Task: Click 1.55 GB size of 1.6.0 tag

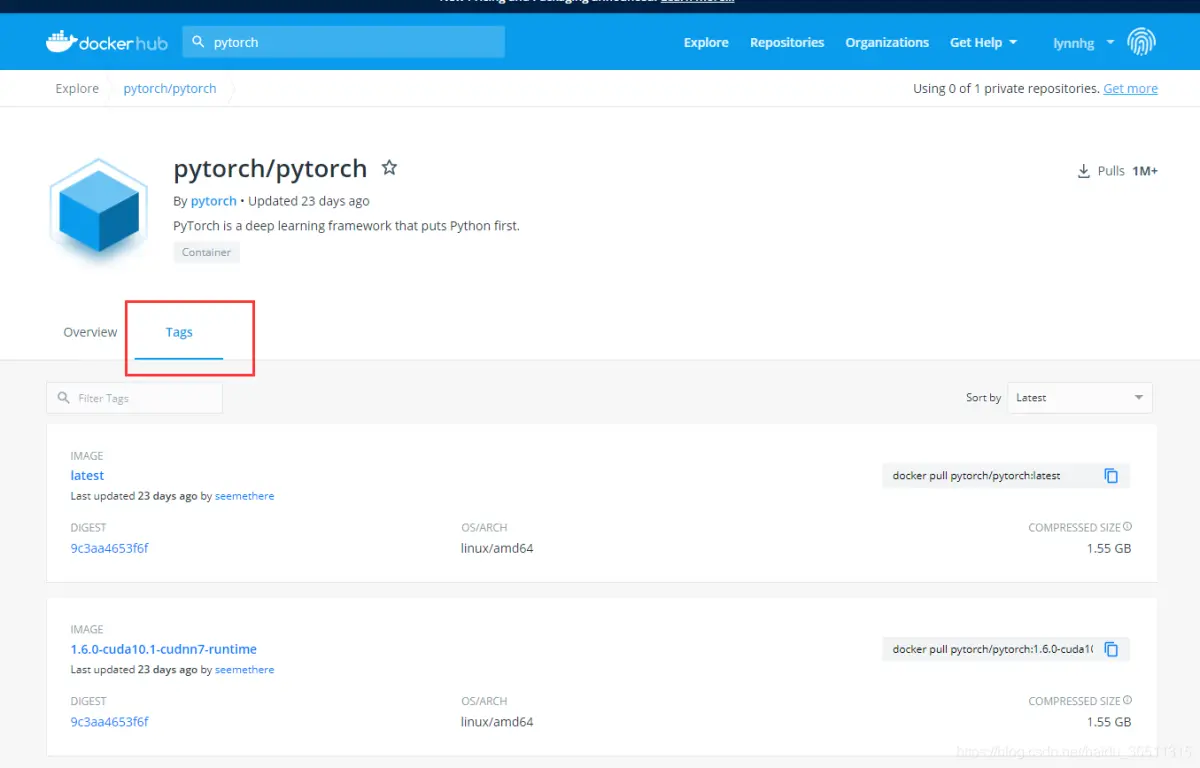Action: tap(1109, 722)
